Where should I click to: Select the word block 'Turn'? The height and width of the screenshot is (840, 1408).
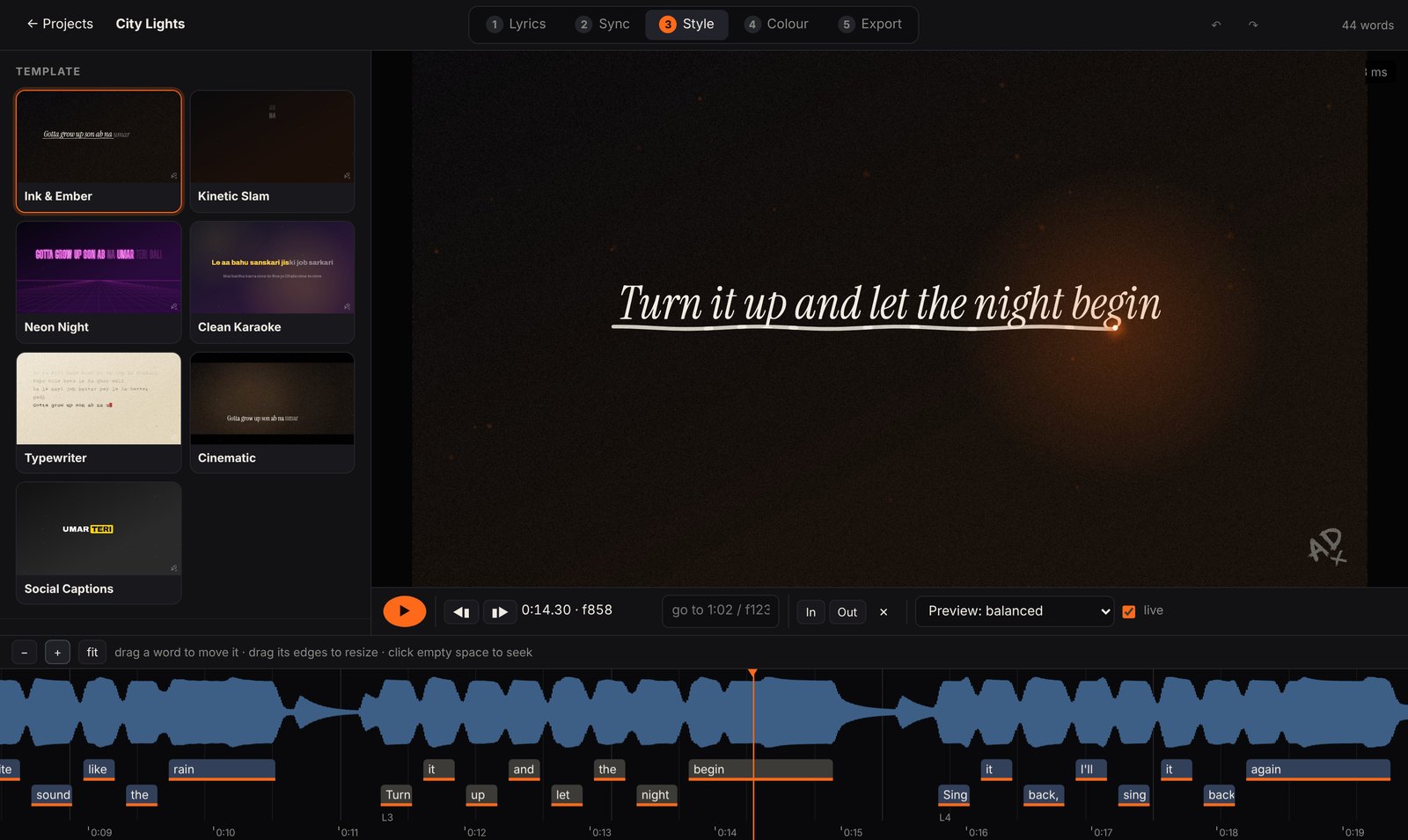pyautogui.click(x=398, y=795)
